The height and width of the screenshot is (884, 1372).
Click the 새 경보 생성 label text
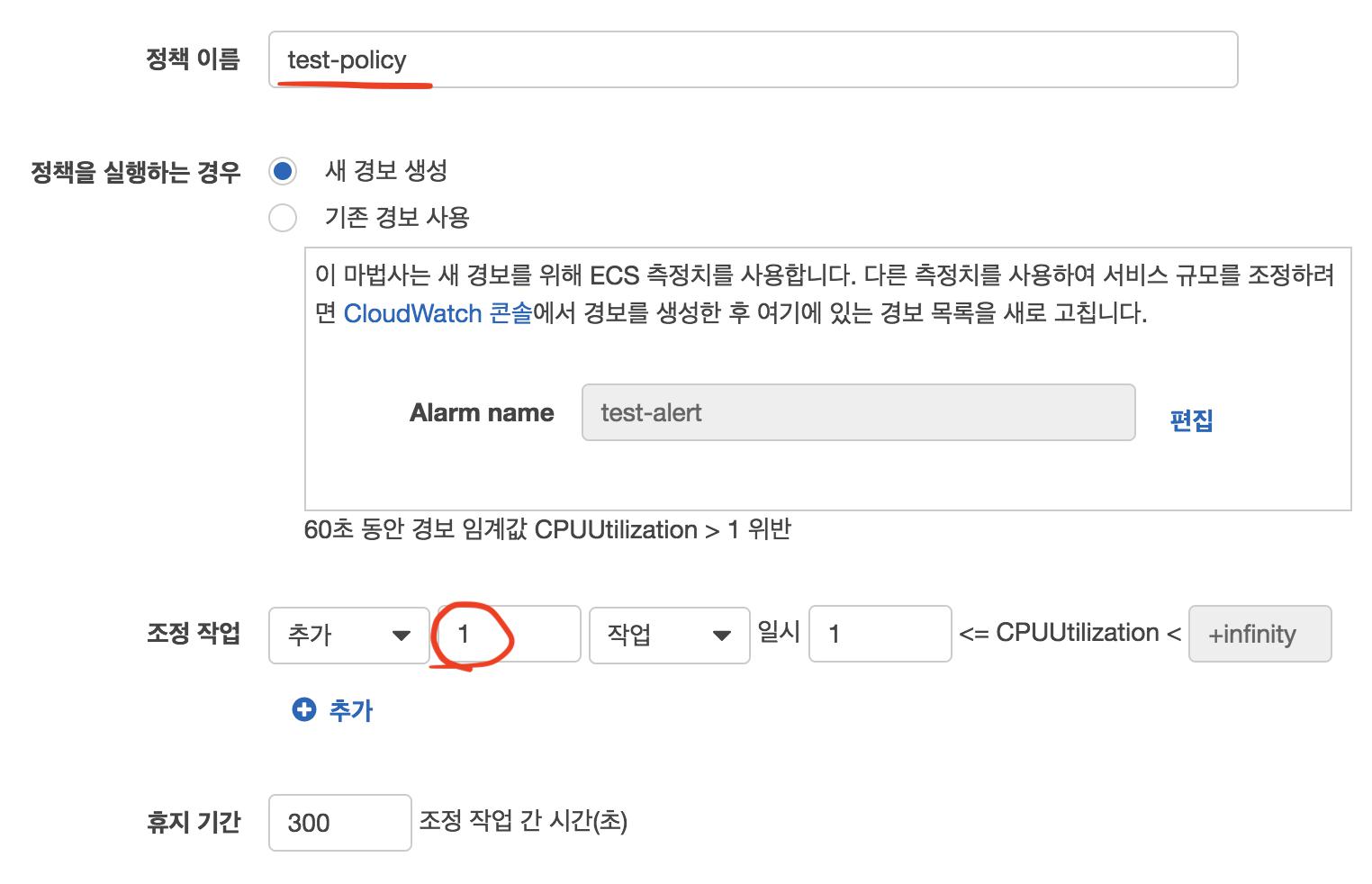385,171
